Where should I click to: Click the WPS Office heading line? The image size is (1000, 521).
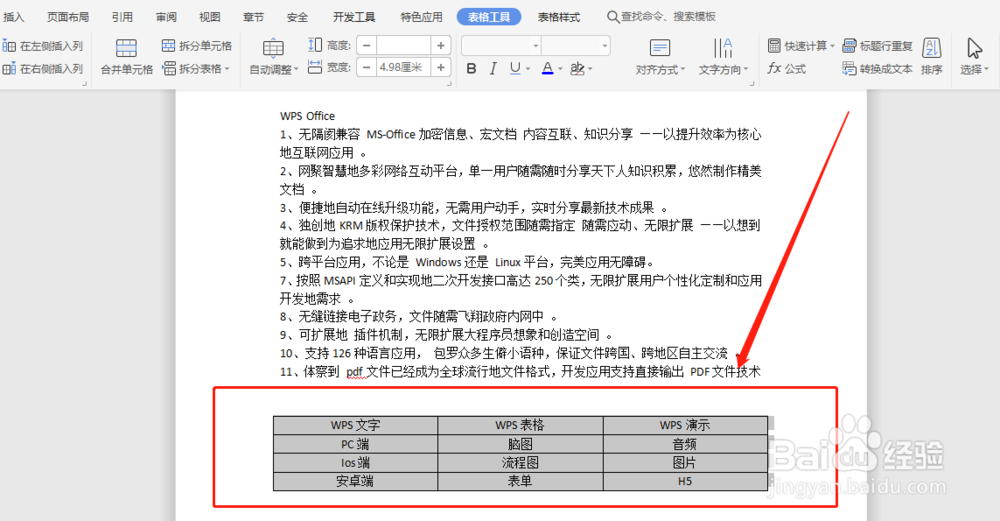(x=307, y=116)
